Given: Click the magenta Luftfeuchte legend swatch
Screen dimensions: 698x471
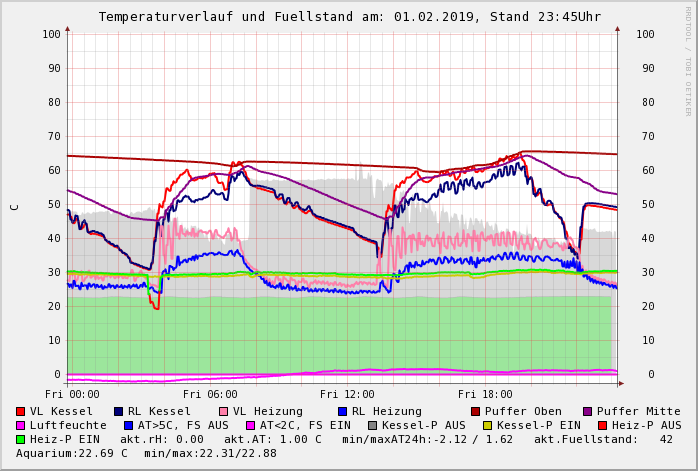Looking at the screenshot, I should [x=21, y=425].
